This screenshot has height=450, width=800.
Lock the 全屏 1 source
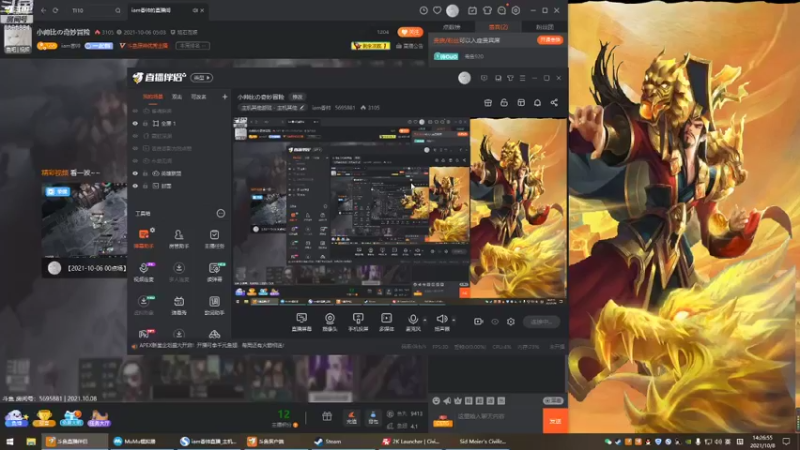(x=145, y=123)
